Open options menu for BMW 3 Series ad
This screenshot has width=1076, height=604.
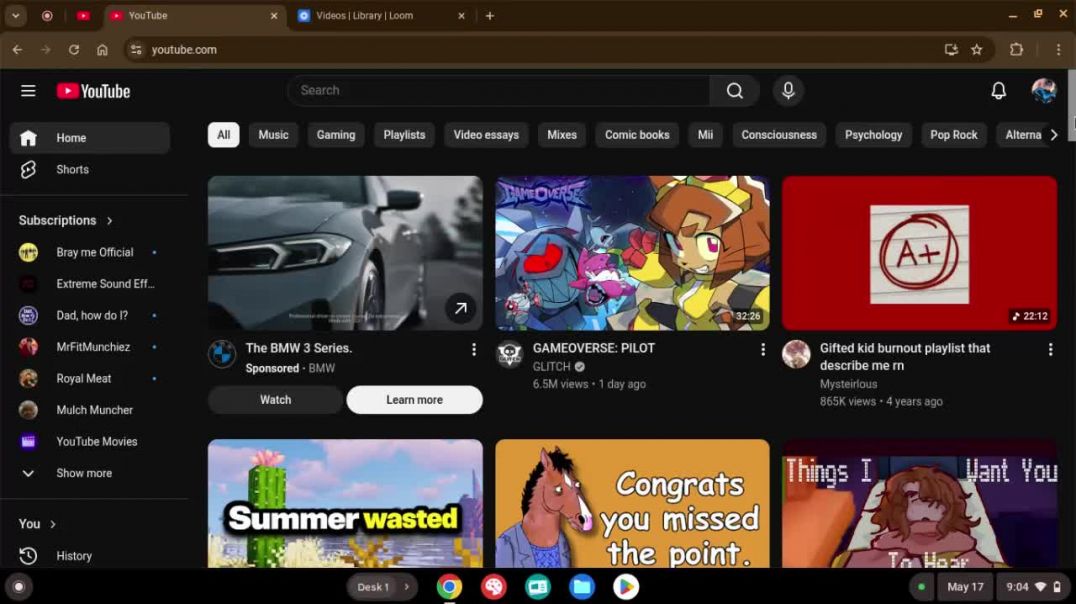pos(473,350)
